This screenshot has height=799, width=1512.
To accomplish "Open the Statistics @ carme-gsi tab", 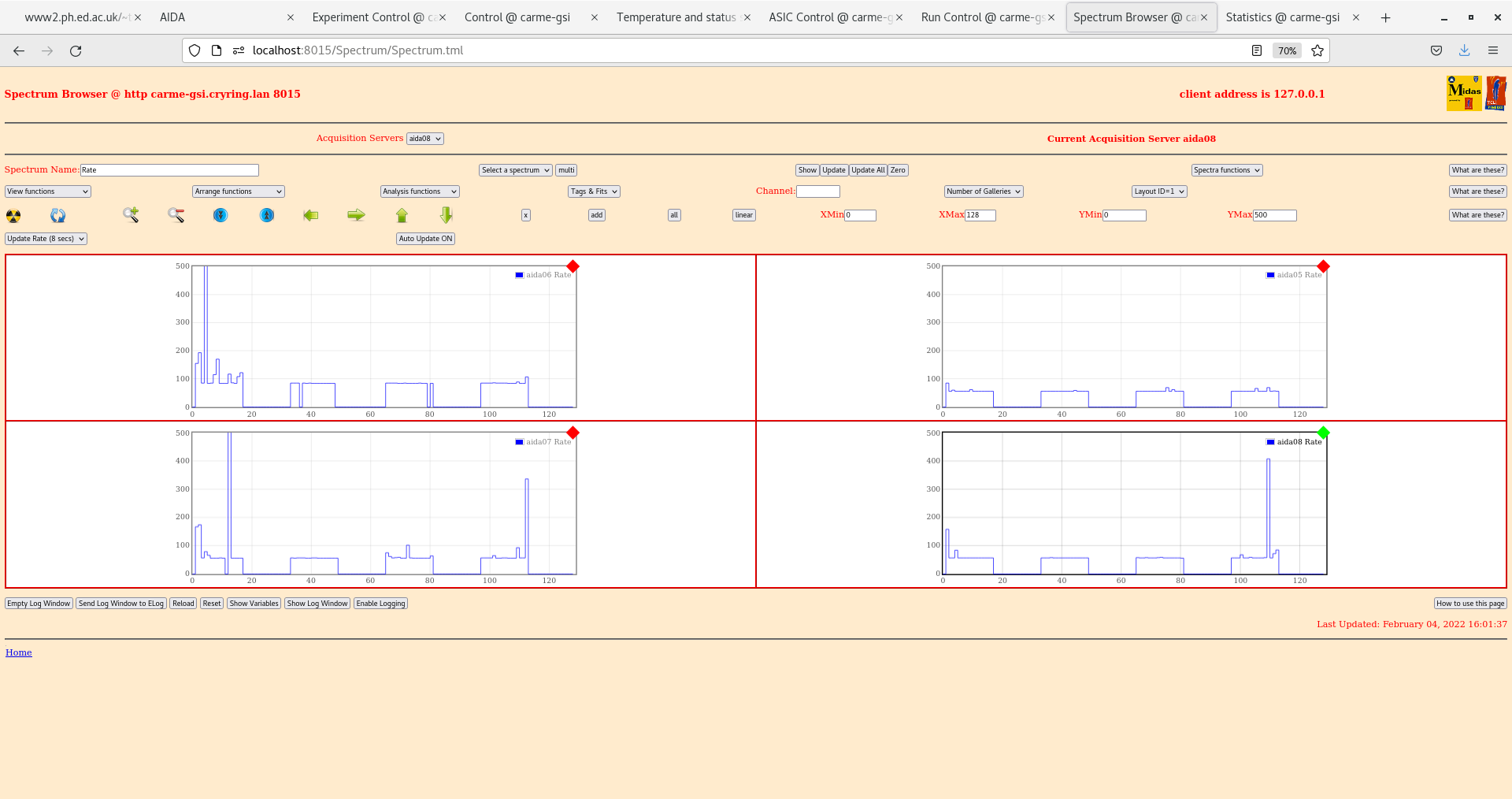I will tap(1282, 17).
